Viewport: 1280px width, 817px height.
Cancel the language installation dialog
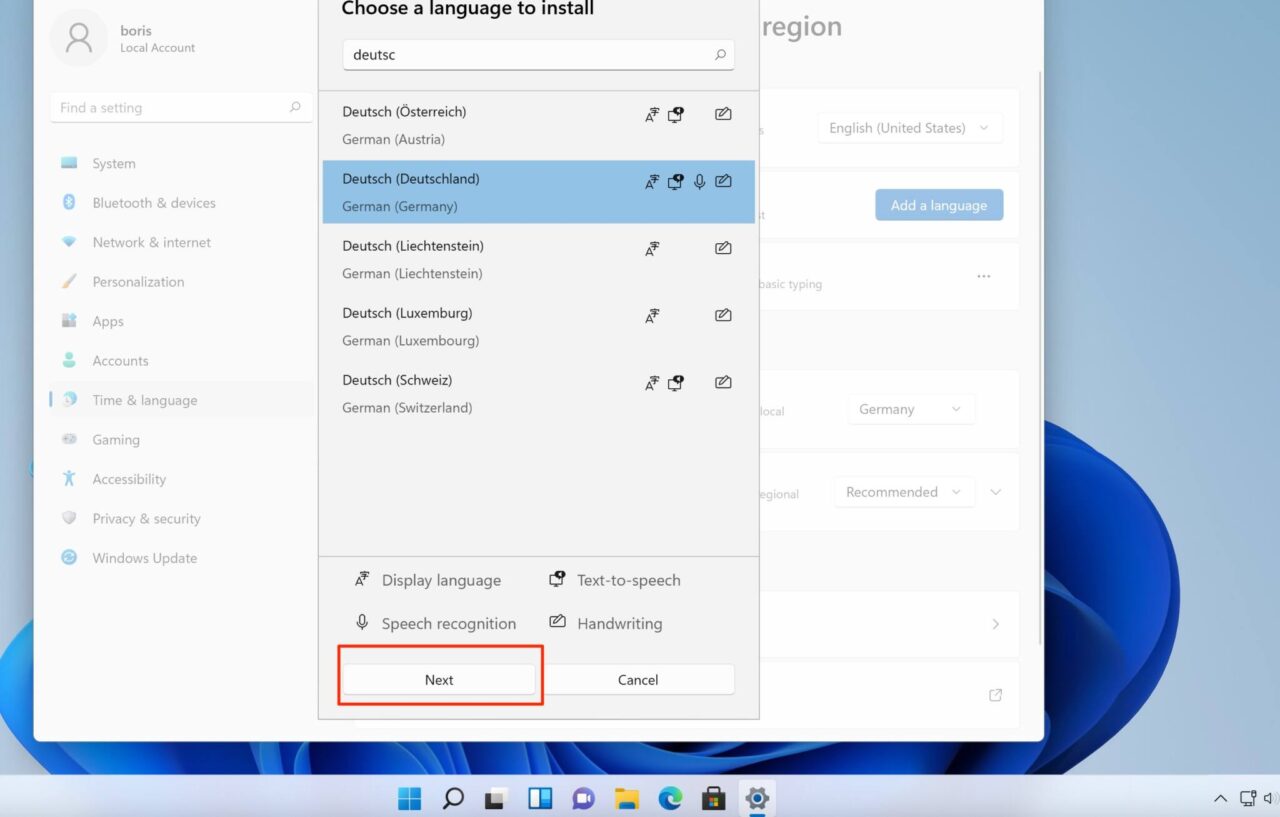(638, 680)
